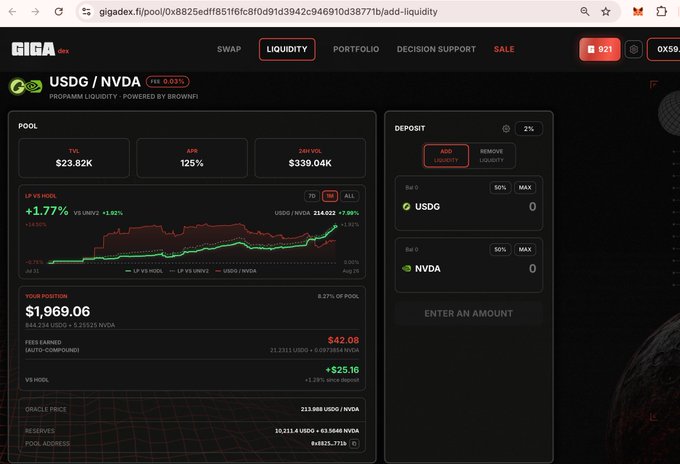Switch chart range to ALL
680x464 pixels.
[349, 196]
